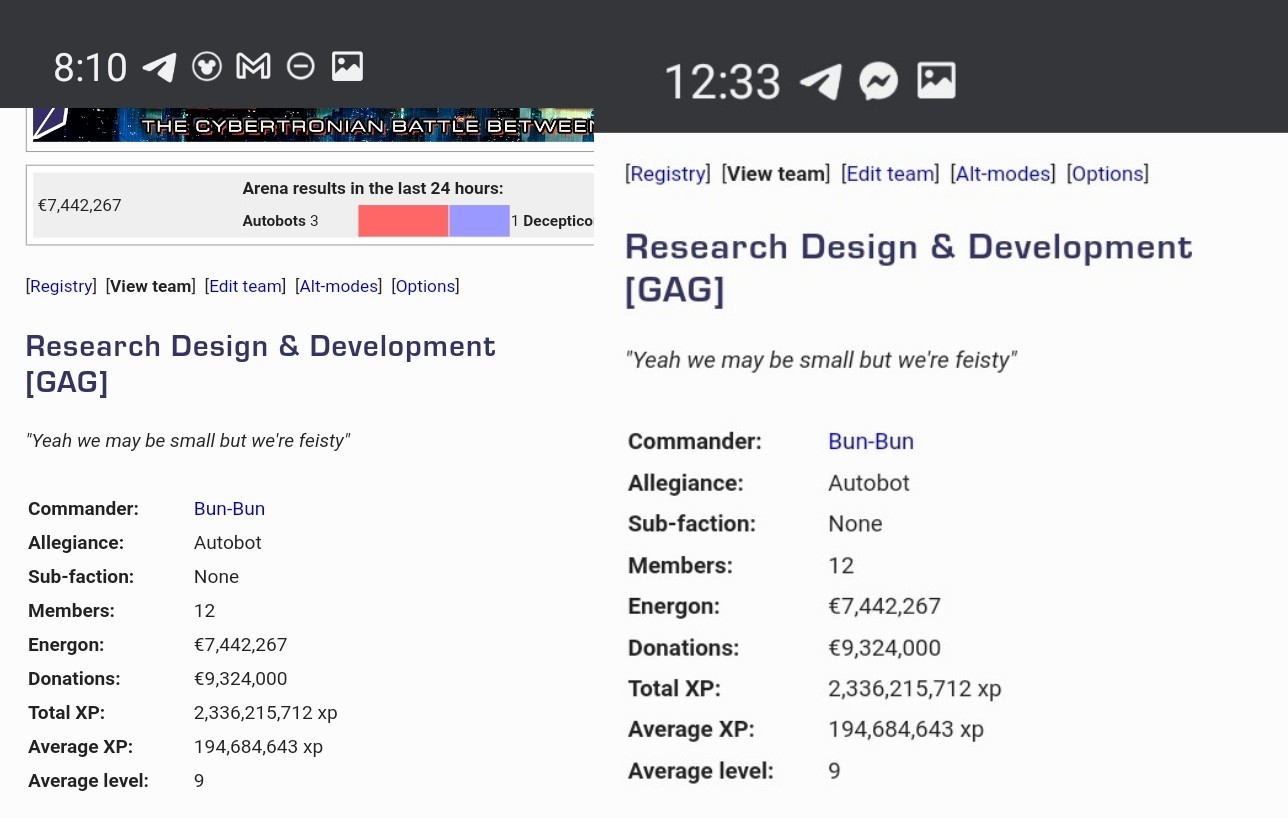Viewport: 1288px width, 818px height.
Task: Open Registry link under the 12:33 status bar
Action: (x=667, y=174)
